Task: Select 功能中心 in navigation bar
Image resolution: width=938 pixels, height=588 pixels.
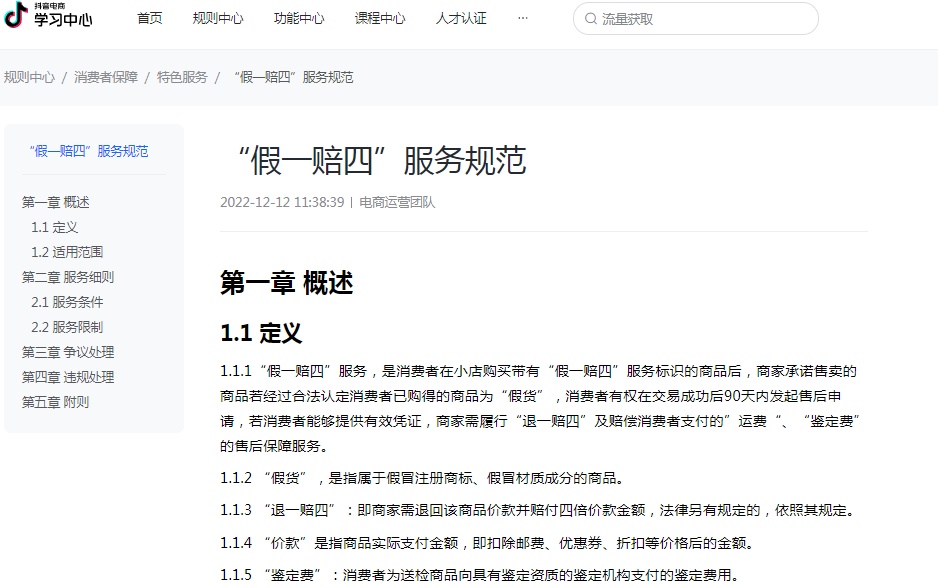Action: pyautogui.click(x=299, y=19)
